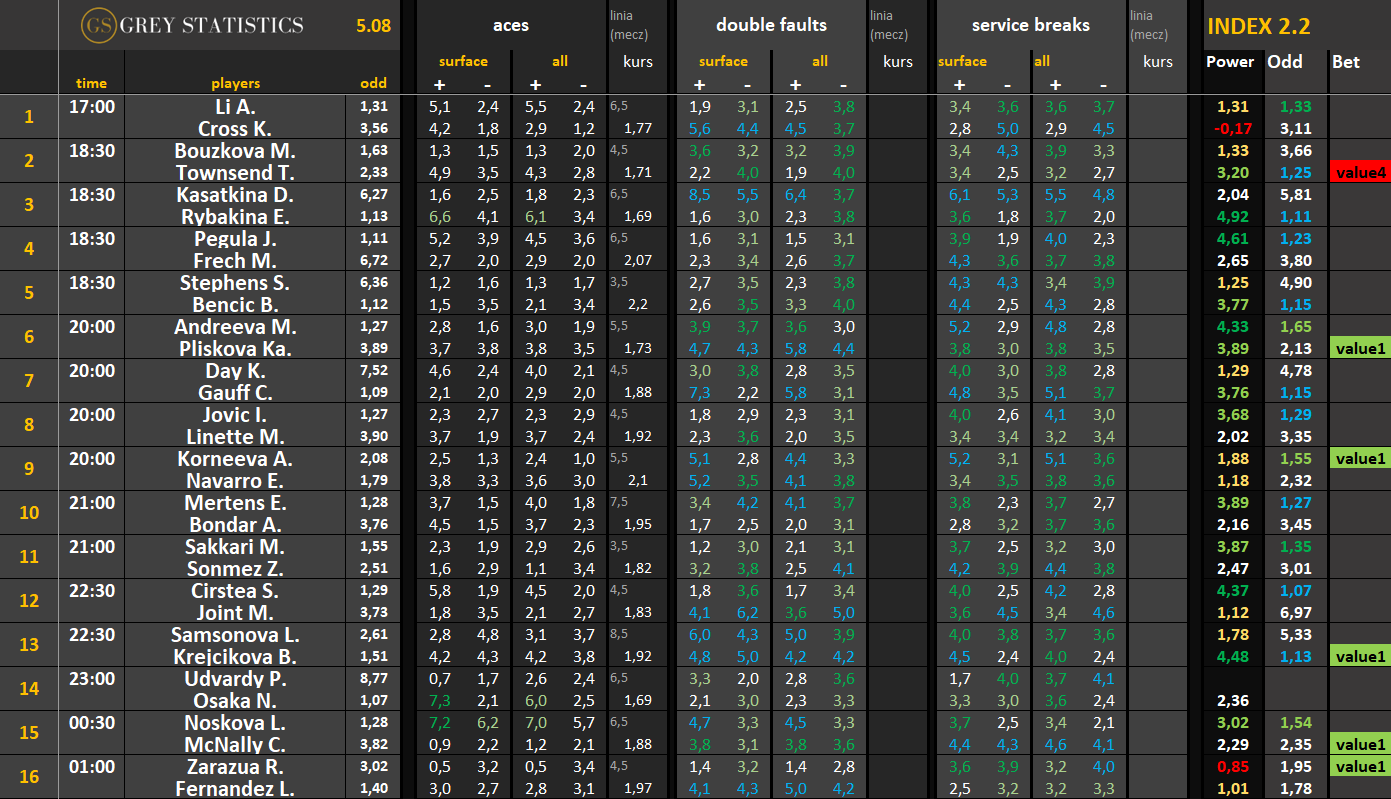Viewport: 1391px width, 799px height.
Task: Select player Mertens E.
Action: point(235,502)
